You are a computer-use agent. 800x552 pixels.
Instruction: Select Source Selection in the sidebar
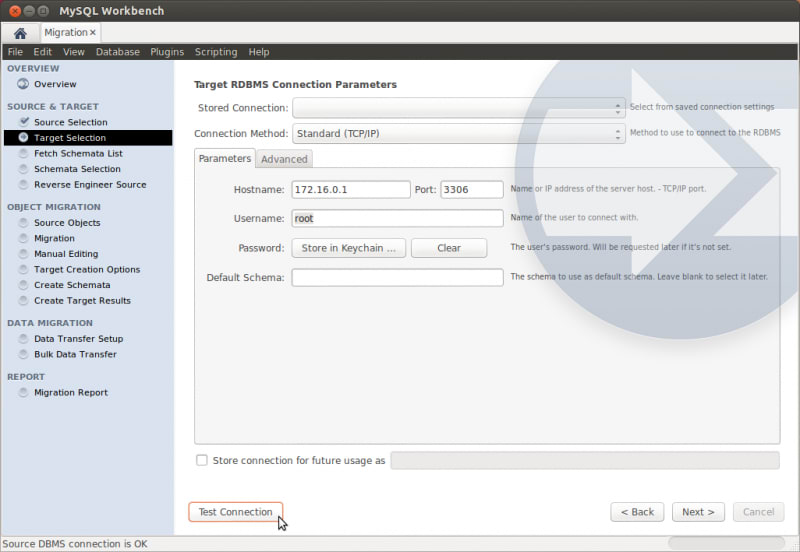pyautogui.click(x=70, y=122)
